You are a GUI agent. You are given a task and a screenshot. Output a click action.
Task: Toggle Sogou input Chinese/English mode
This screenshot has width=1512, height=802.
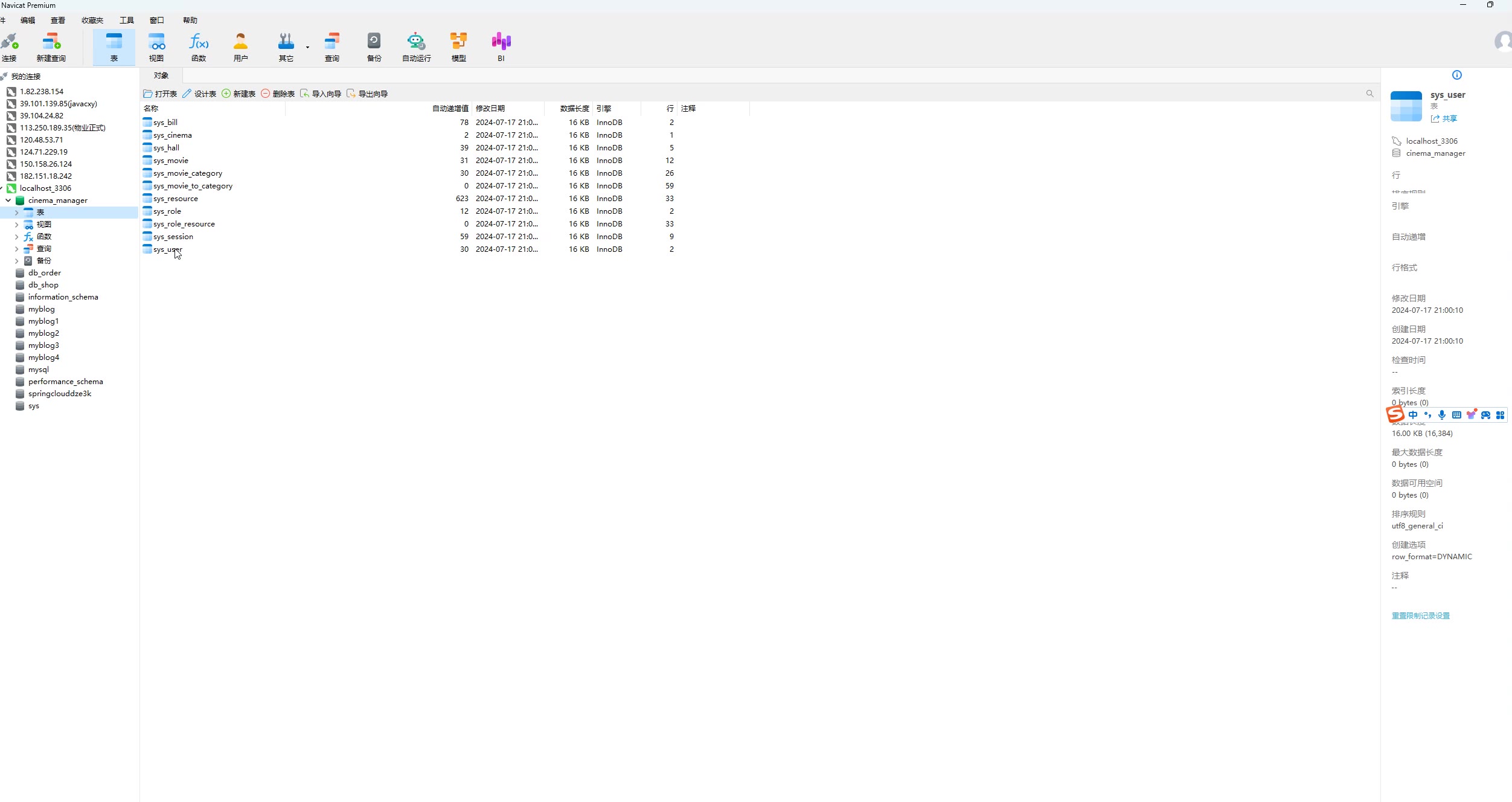(1412, 415)
